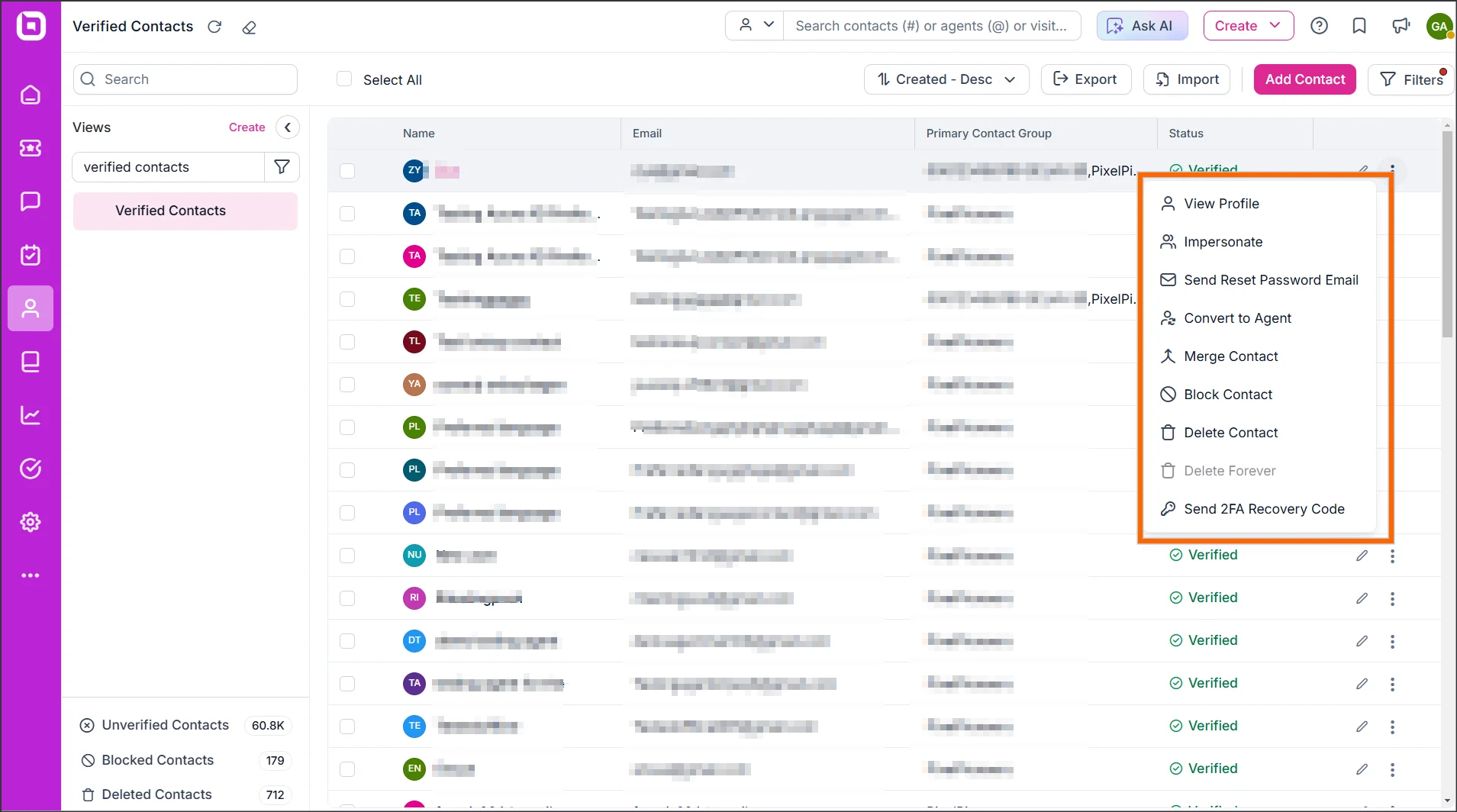The image size is (1457, 812).
Task: Edit the TE contact above EN row
Action: [1362, 727]
